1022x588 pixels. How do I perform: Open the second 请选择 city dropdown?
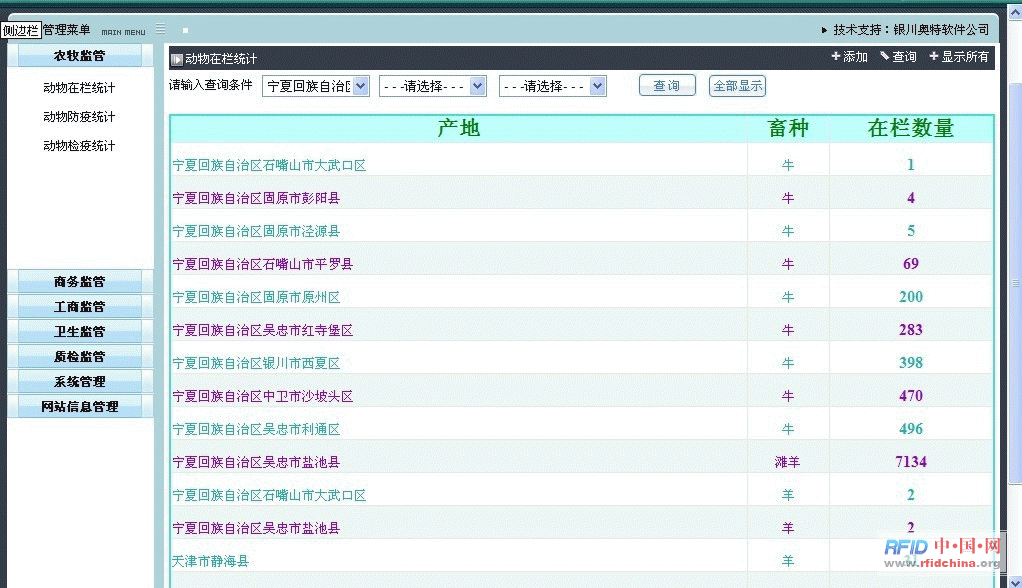point(432,87)
